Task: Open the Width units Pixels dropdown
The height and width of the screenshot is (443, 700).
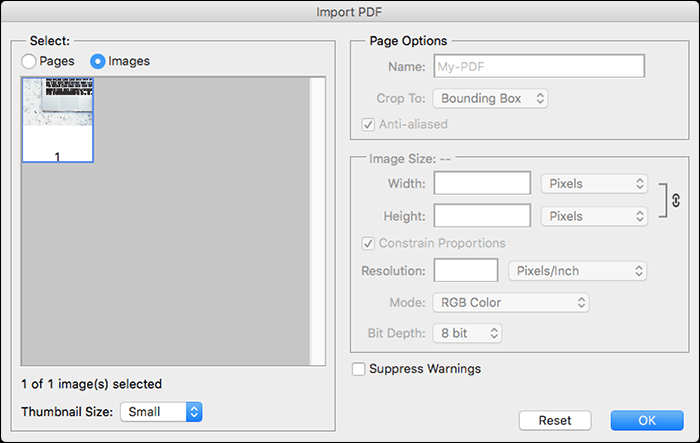Action: 594,184
